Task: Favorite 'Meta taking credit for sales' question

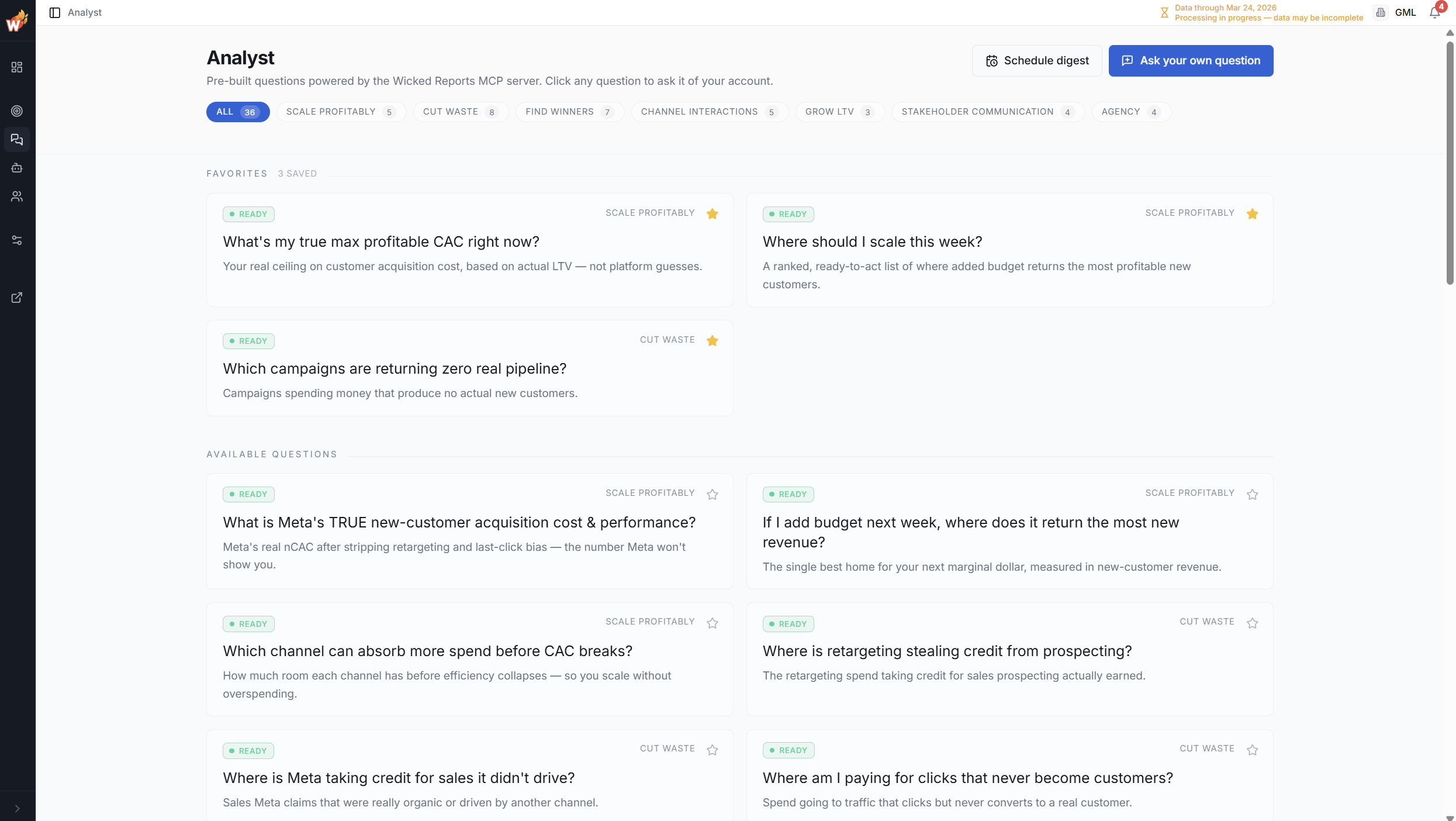Action: pyautogui.click(x=712, y=750)
